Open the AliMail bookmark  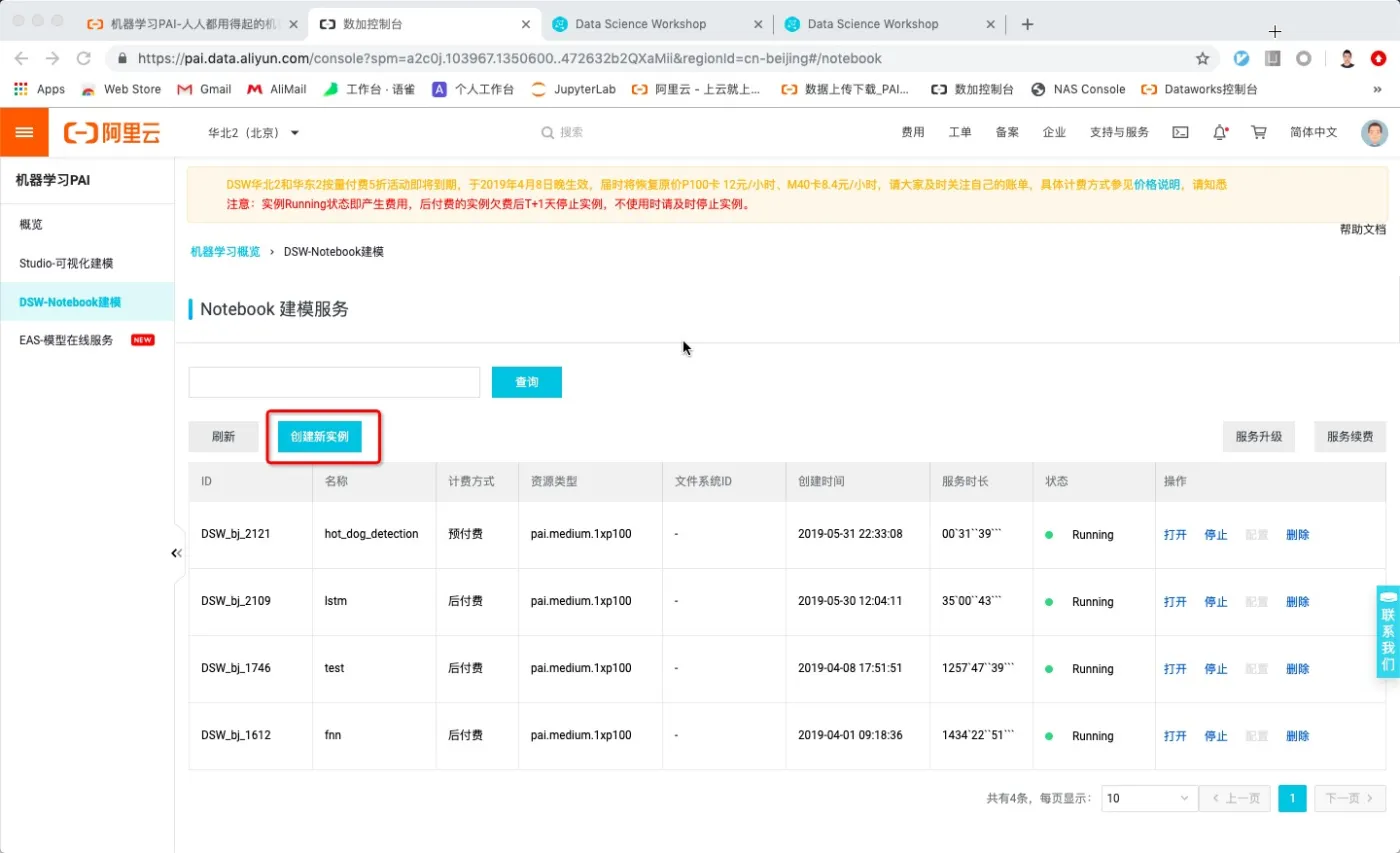(276, 89)
